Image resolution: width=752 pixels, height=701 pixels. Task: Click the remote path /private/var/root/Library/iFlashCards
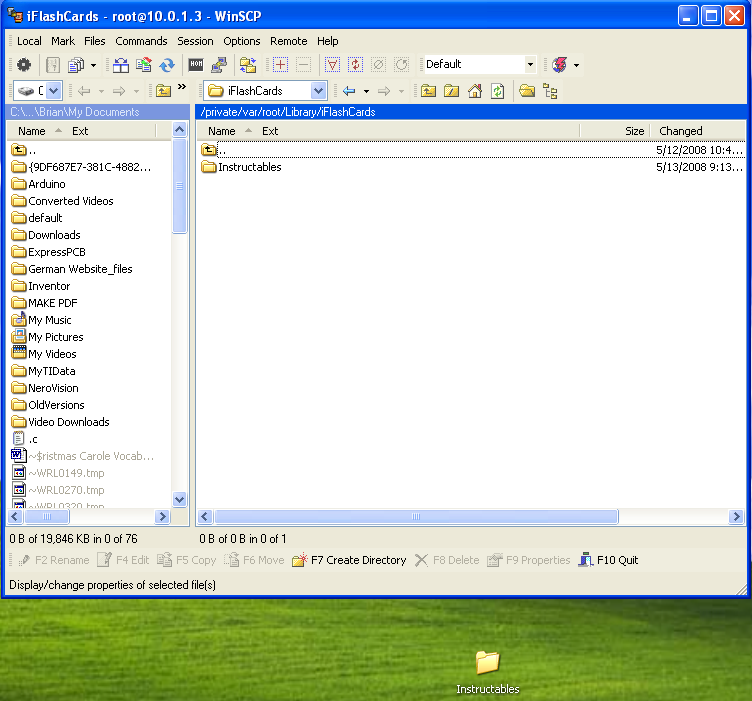tap(288, 112)
